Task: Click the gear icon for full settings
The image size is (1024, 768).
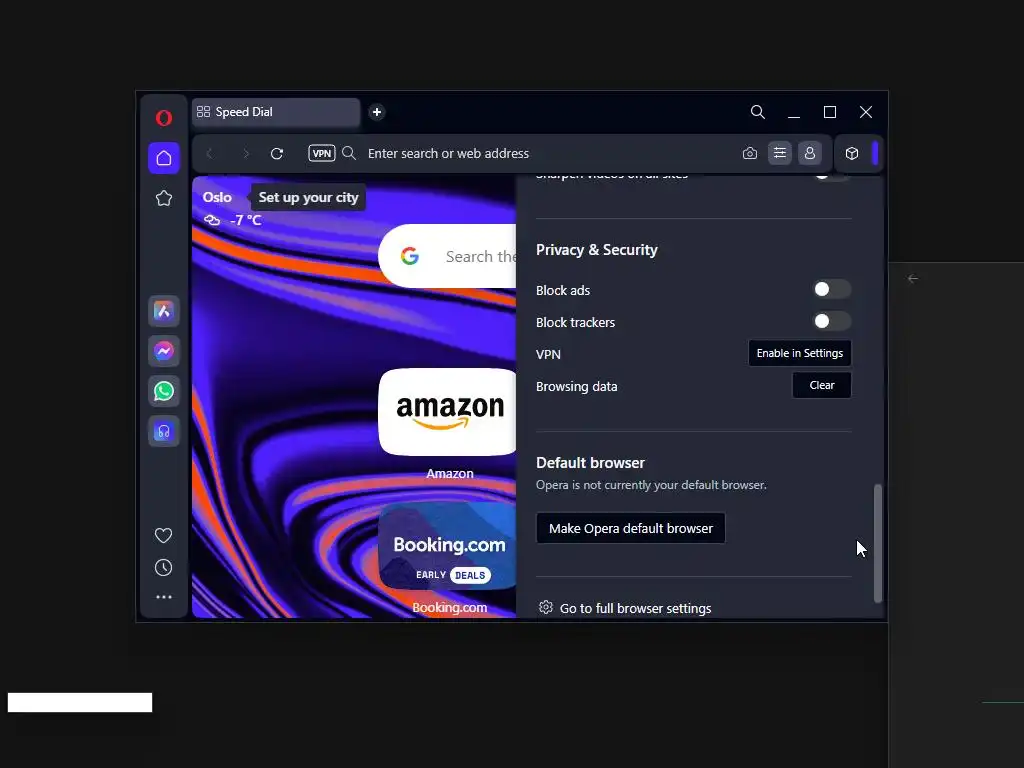Action: (x=546, y=607)
